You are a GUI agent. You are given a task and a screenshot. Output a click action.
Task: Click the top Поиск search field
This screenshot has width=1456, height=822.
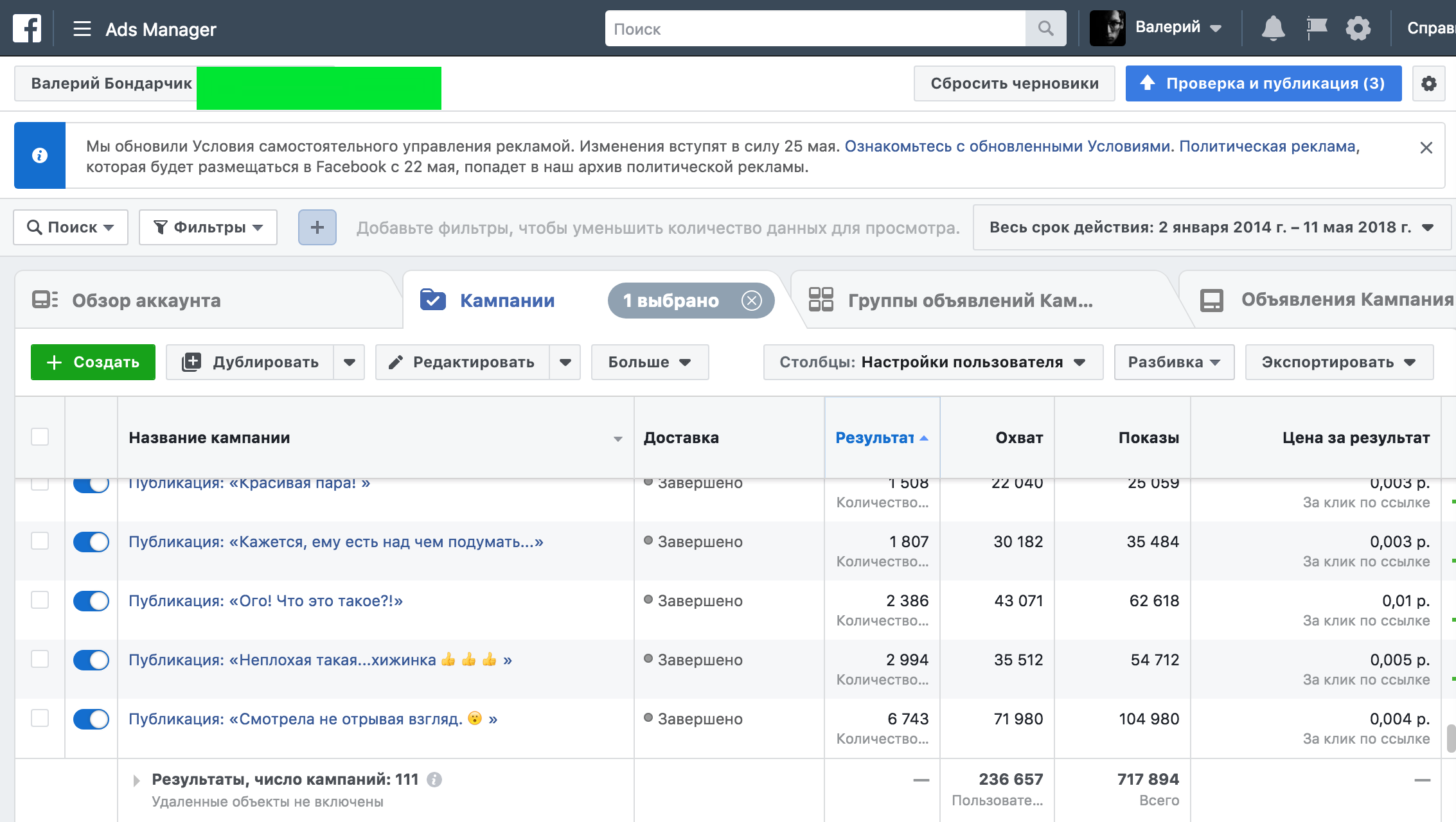[x=815, y=28]
